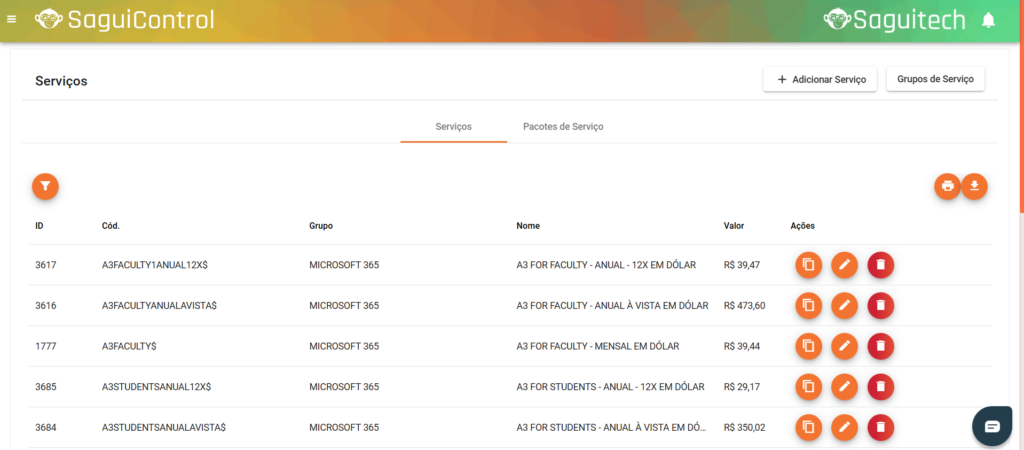Select the Serviços tab

pyautogui.click(x=453, y=127)
